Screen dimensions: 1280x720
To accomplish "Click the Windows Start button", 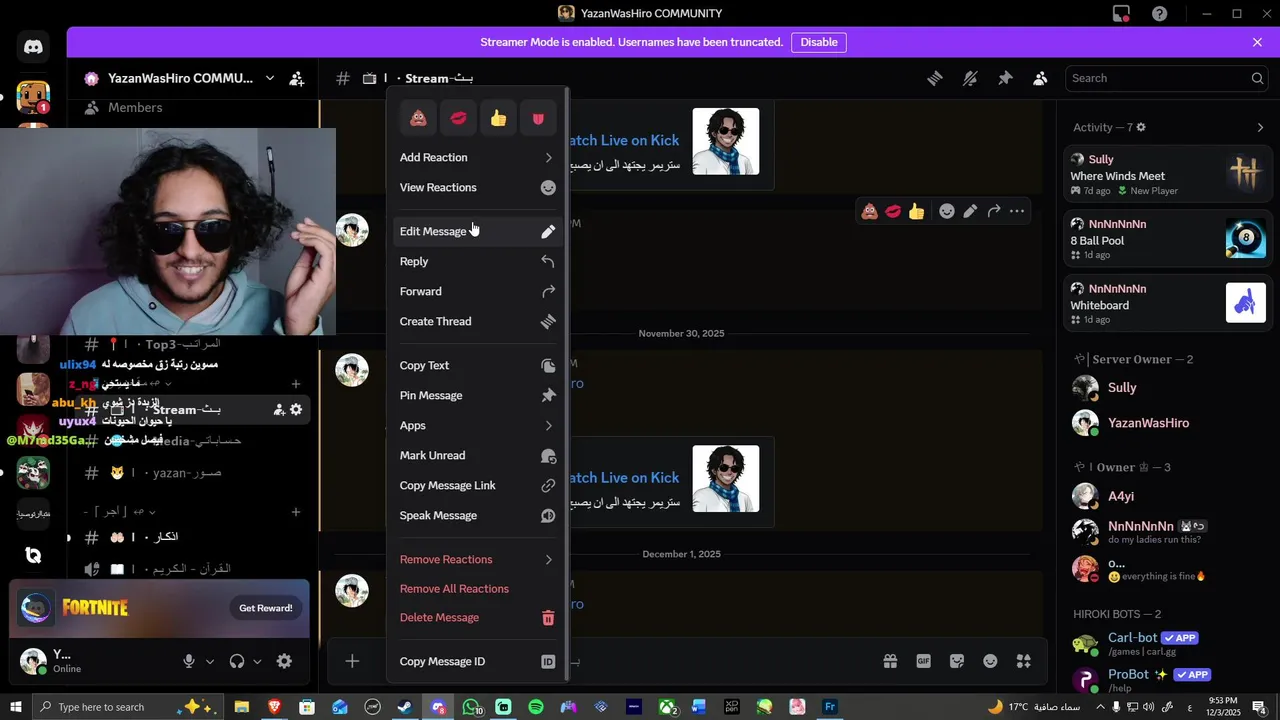I will pos(16,707).
